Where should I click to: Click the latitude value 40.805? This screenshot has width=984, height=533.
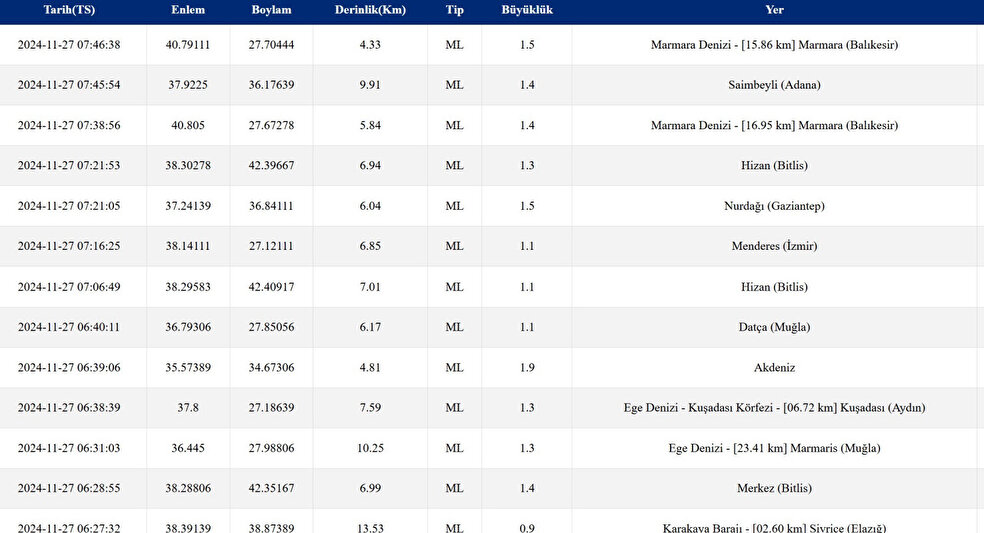coord(188,126)
